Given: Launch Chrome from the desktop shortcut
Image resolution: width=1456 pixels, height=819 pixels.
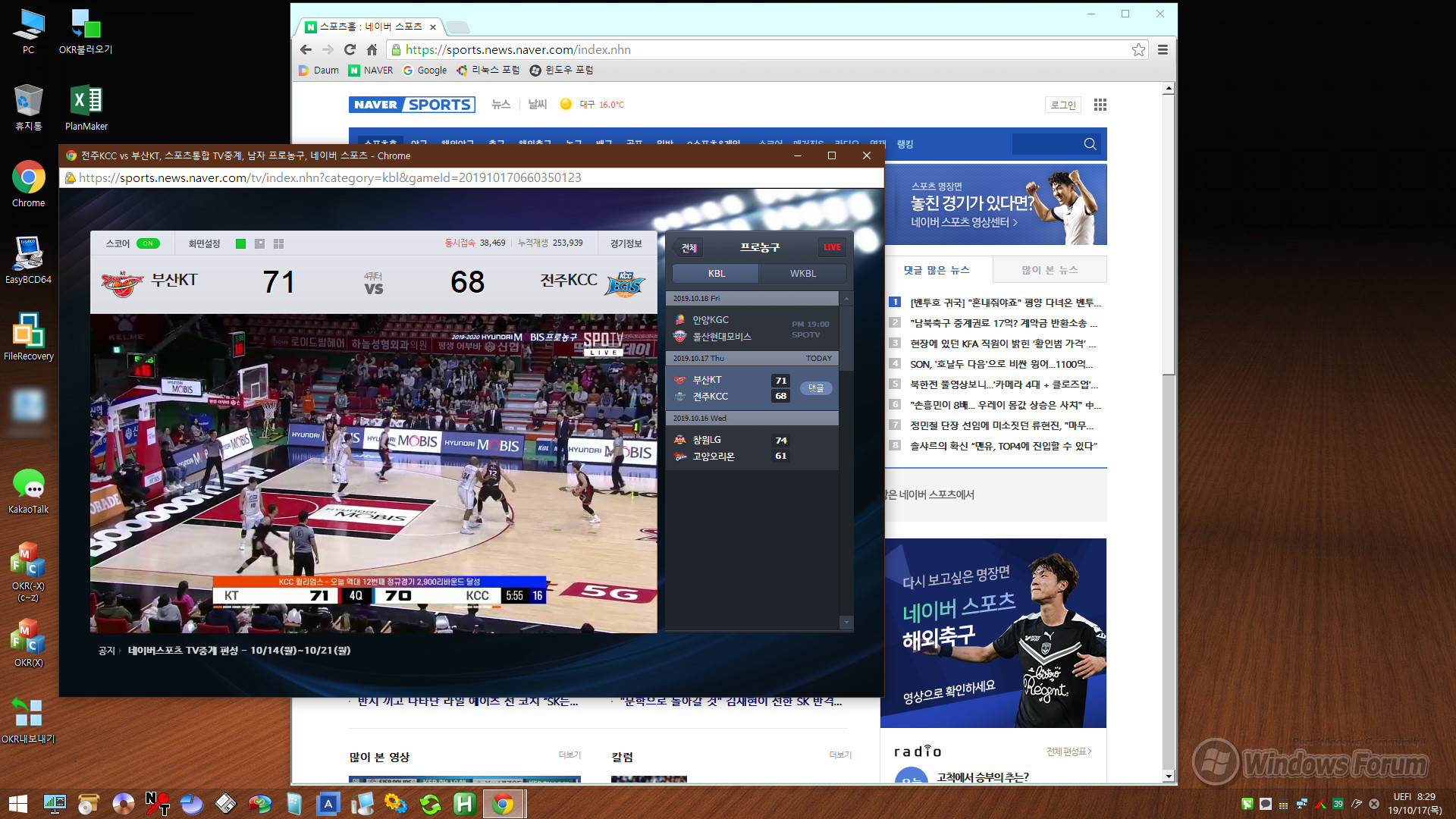Looking at the screenshot, I should 28,184.
